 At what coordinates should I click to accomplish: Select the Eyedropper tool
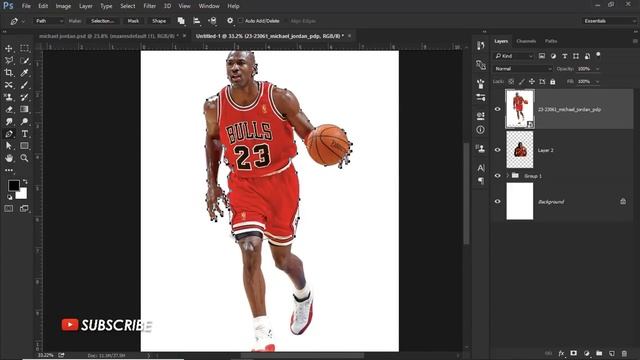(24, 73)
